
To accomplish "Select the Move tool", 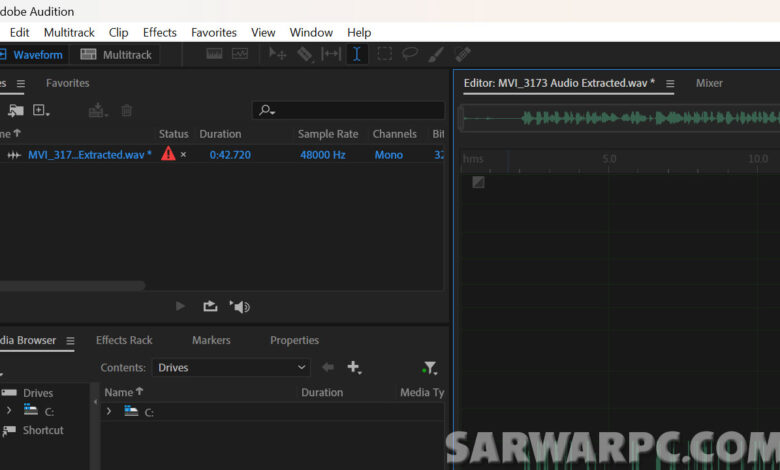I will 277,54.
